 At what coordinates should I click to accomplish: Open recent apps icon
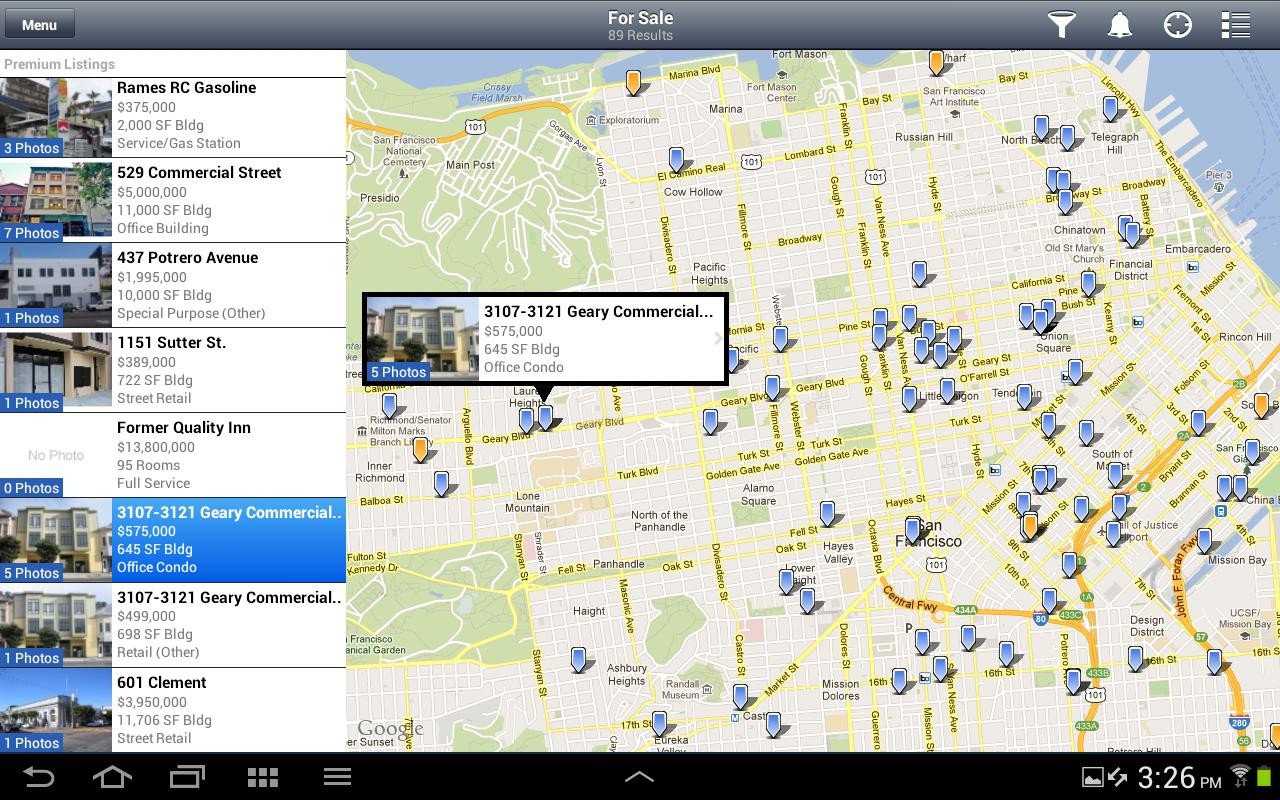(187, 777)
